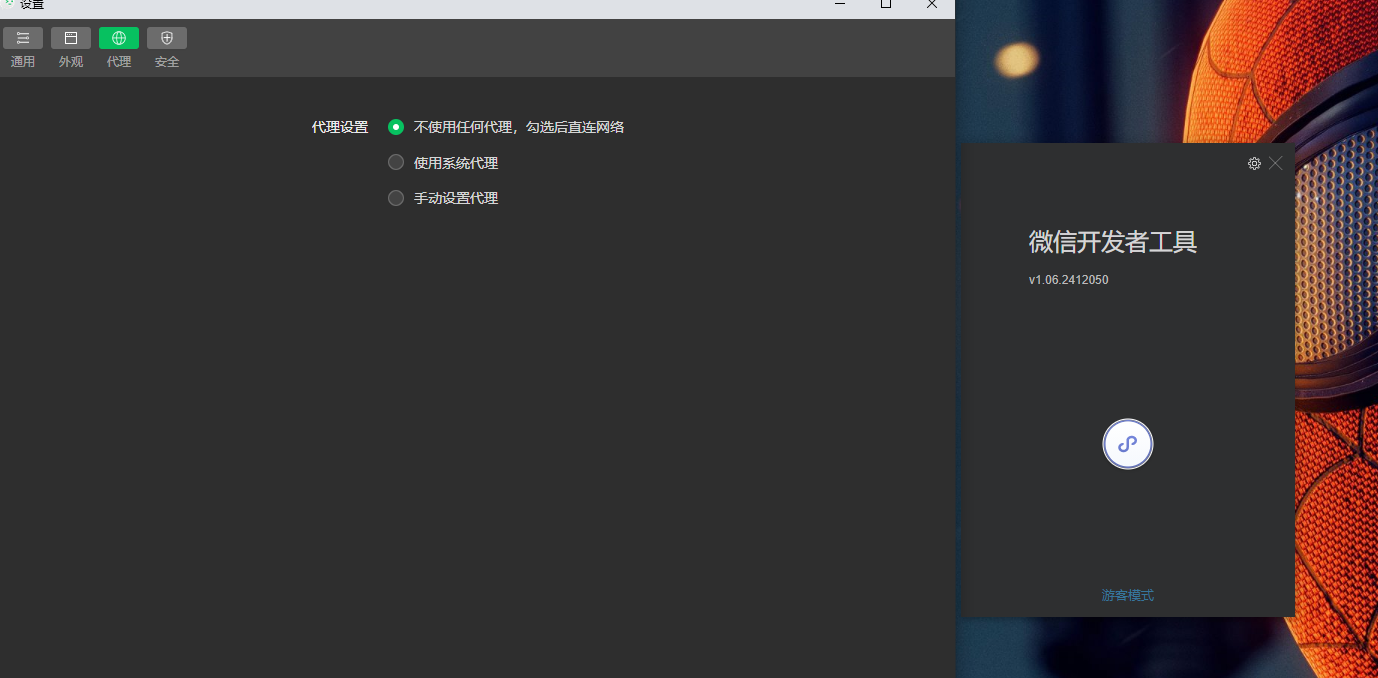Open the 通用 general settings tab
Screen dimensions: 1378x678
point(23,48)
